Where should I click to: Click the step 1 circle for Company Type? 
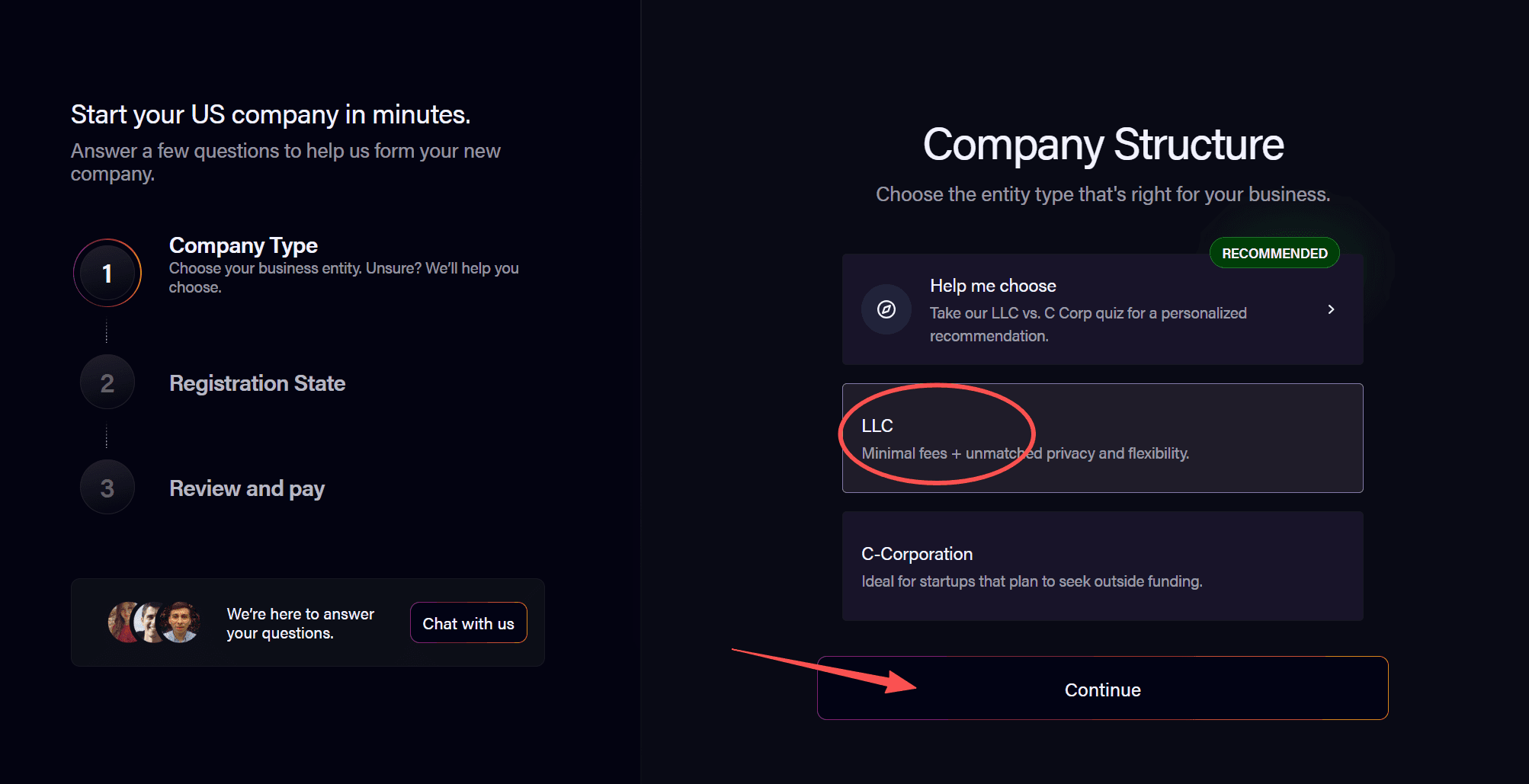[x=107, y=273]
